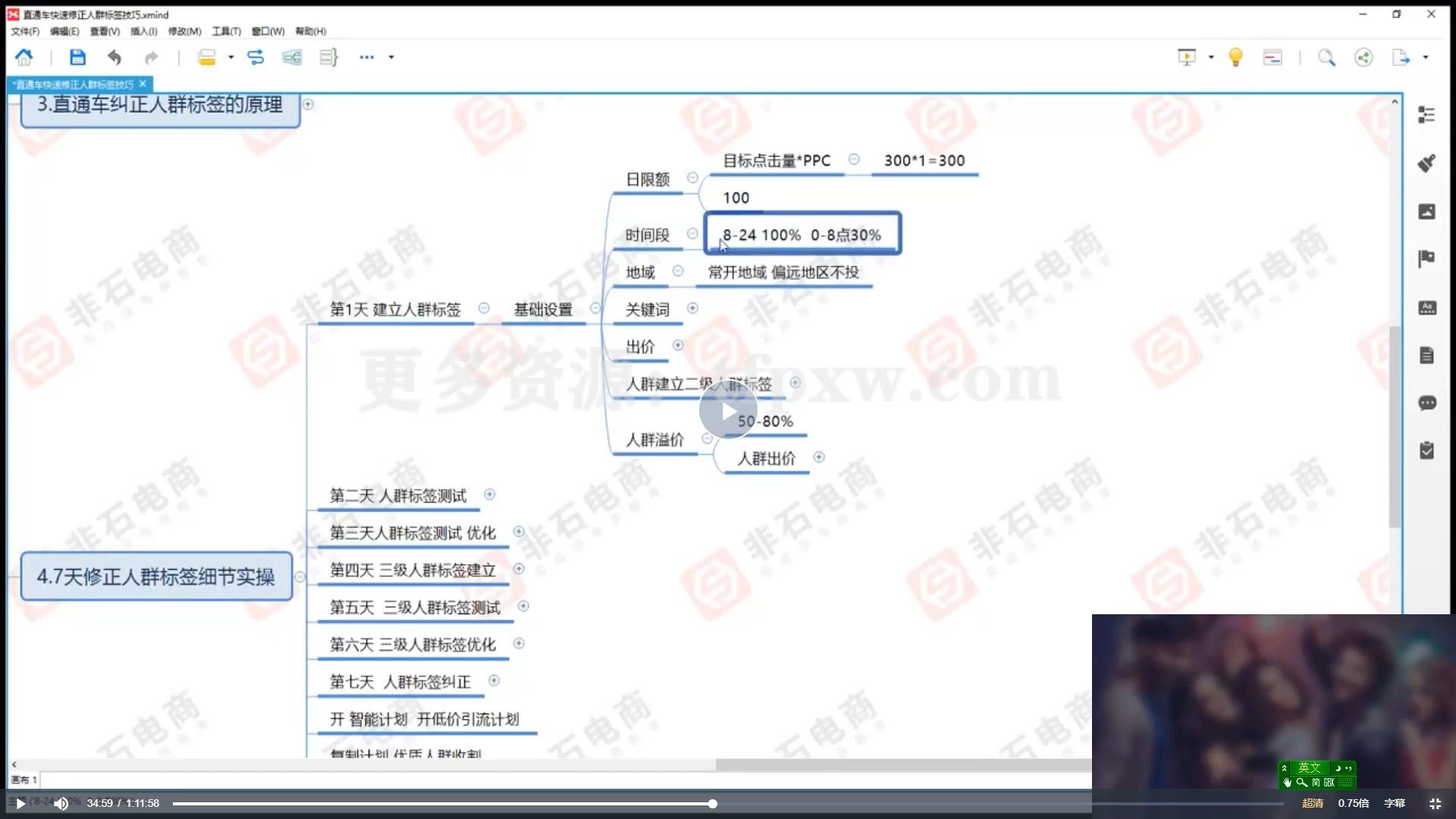This screenshot has width=1456, height=819.
Task: Expand the 关键词 topic
Action: click(692, 309)
